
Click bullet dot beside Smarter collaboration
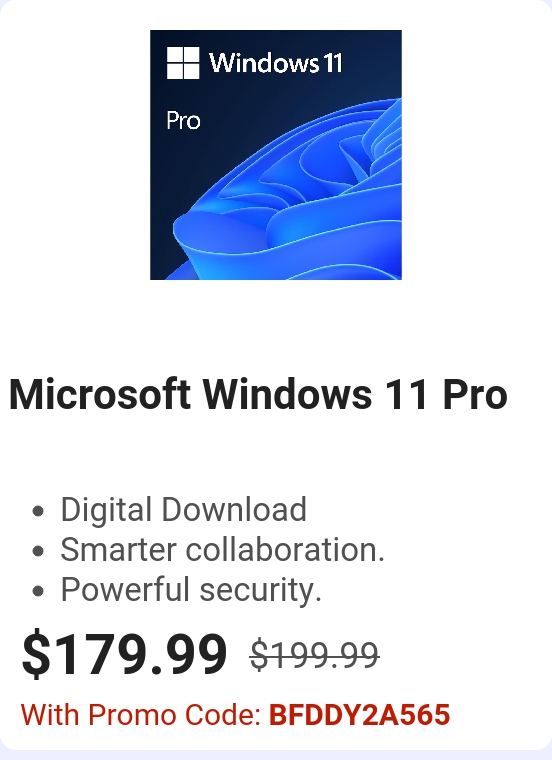[38, 551]
